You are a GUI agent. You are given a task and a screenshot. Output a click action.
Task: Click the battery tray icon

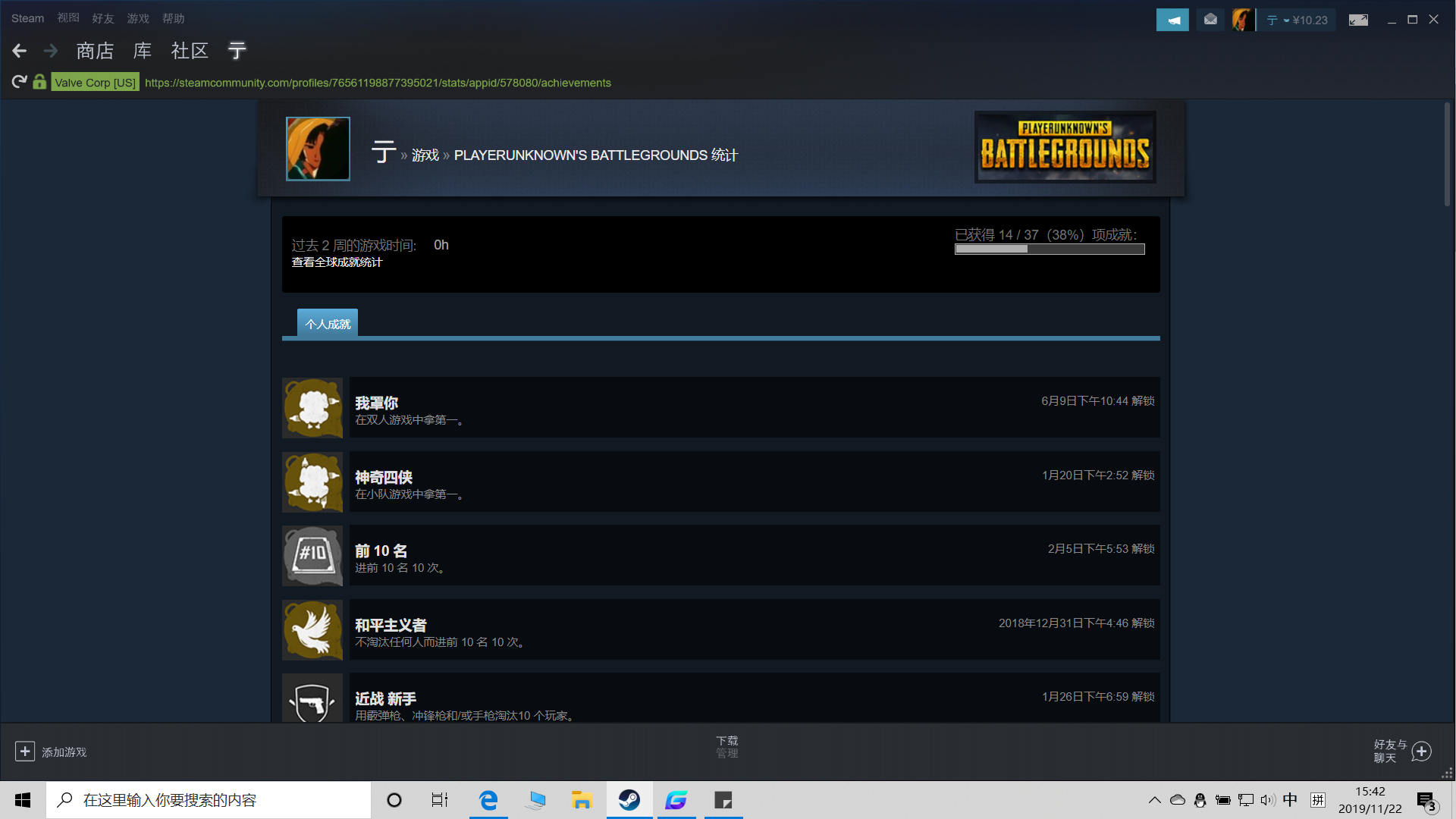pos(1222,800)
